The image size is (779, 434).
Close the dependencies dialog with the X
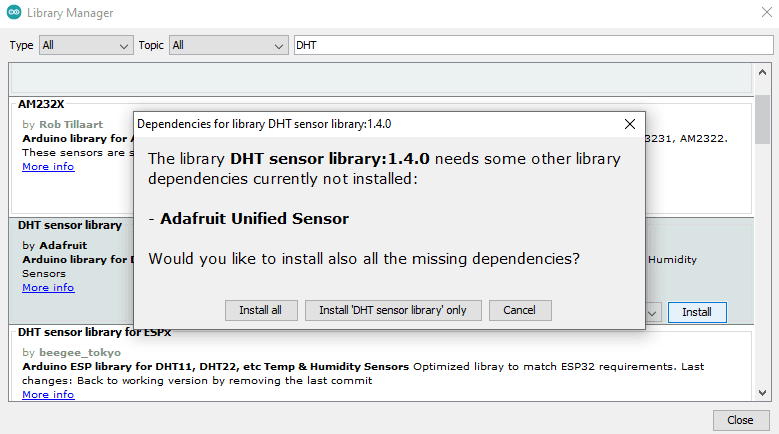(630, 124)
